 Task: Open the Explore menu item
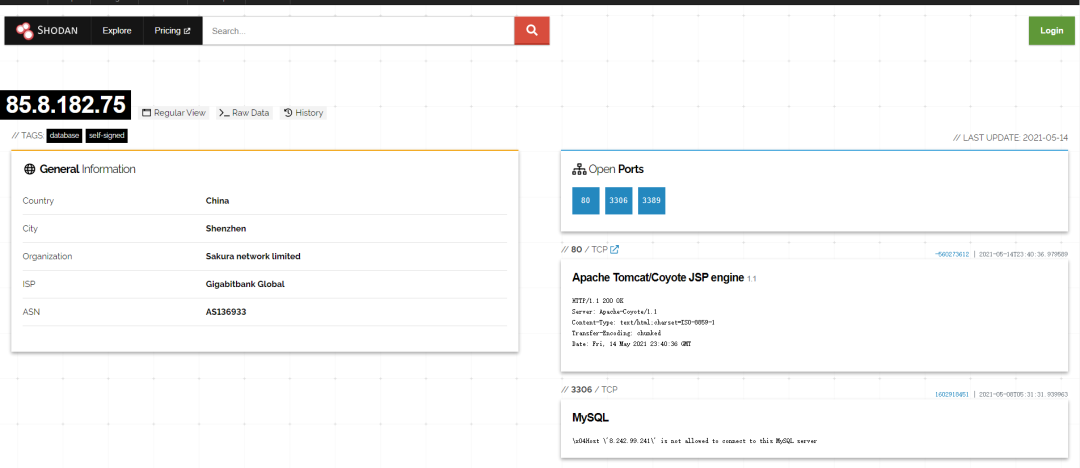tap(117, 30)
